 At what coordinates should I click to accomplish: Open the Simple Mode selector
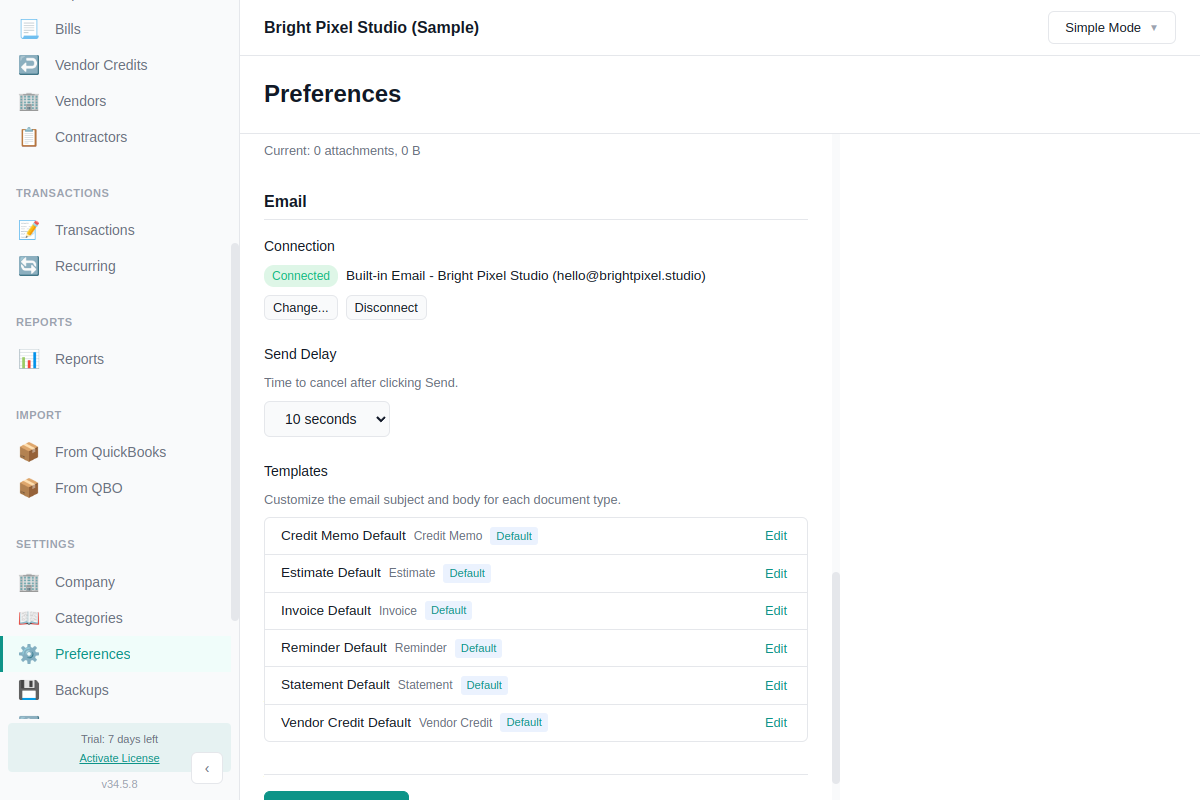[1111, 27]
